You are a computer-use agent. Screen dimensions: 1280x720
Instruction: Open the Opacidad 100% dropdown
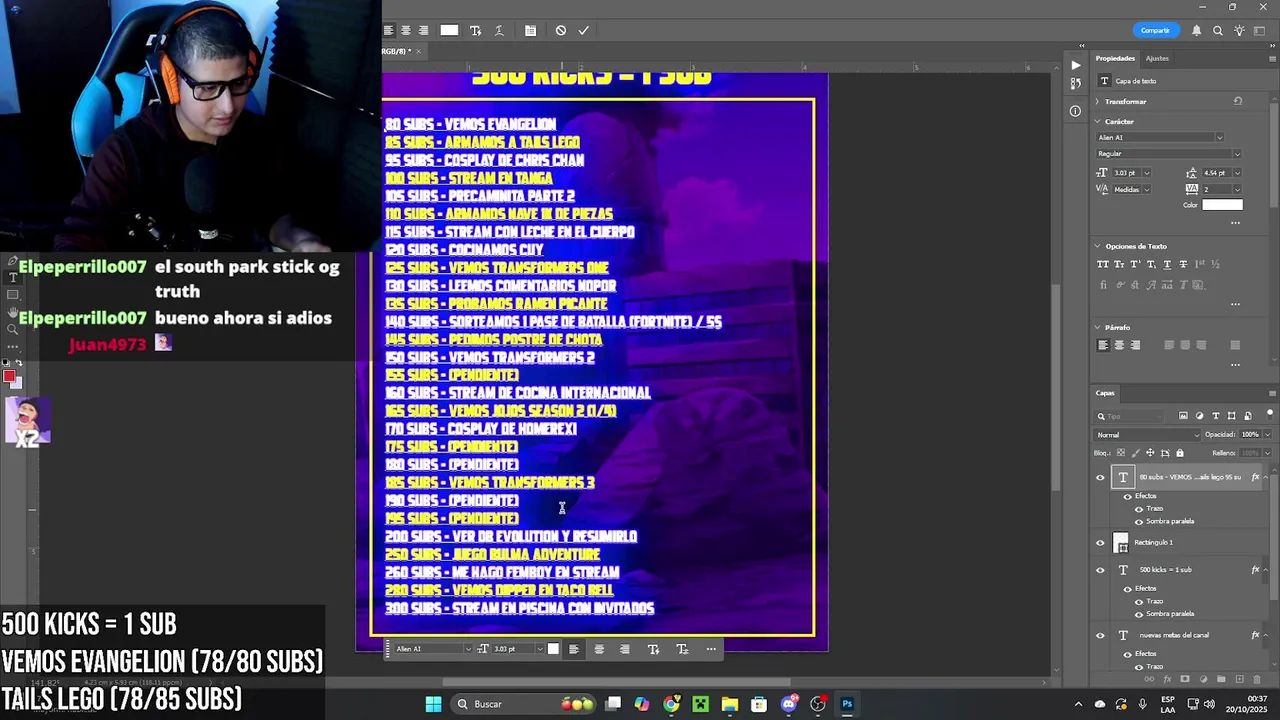[1267, 435]
